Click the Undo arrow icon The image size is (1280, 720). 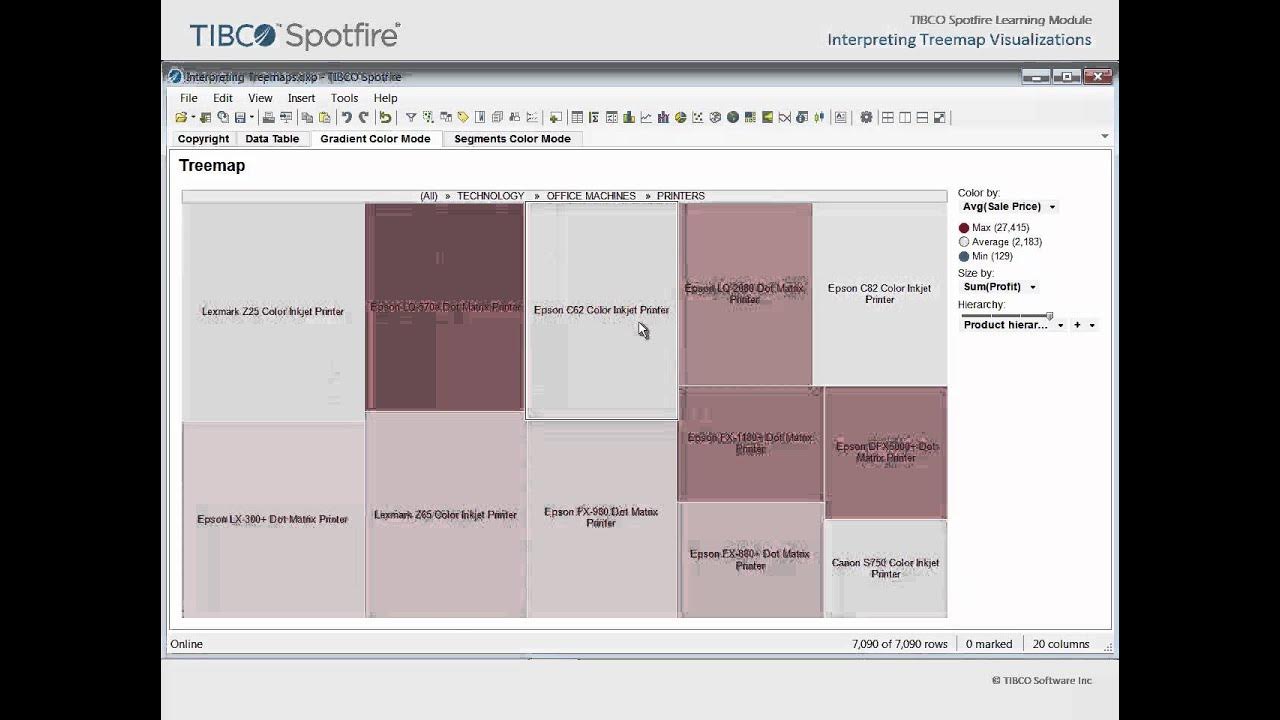click(x=347, y=117)
